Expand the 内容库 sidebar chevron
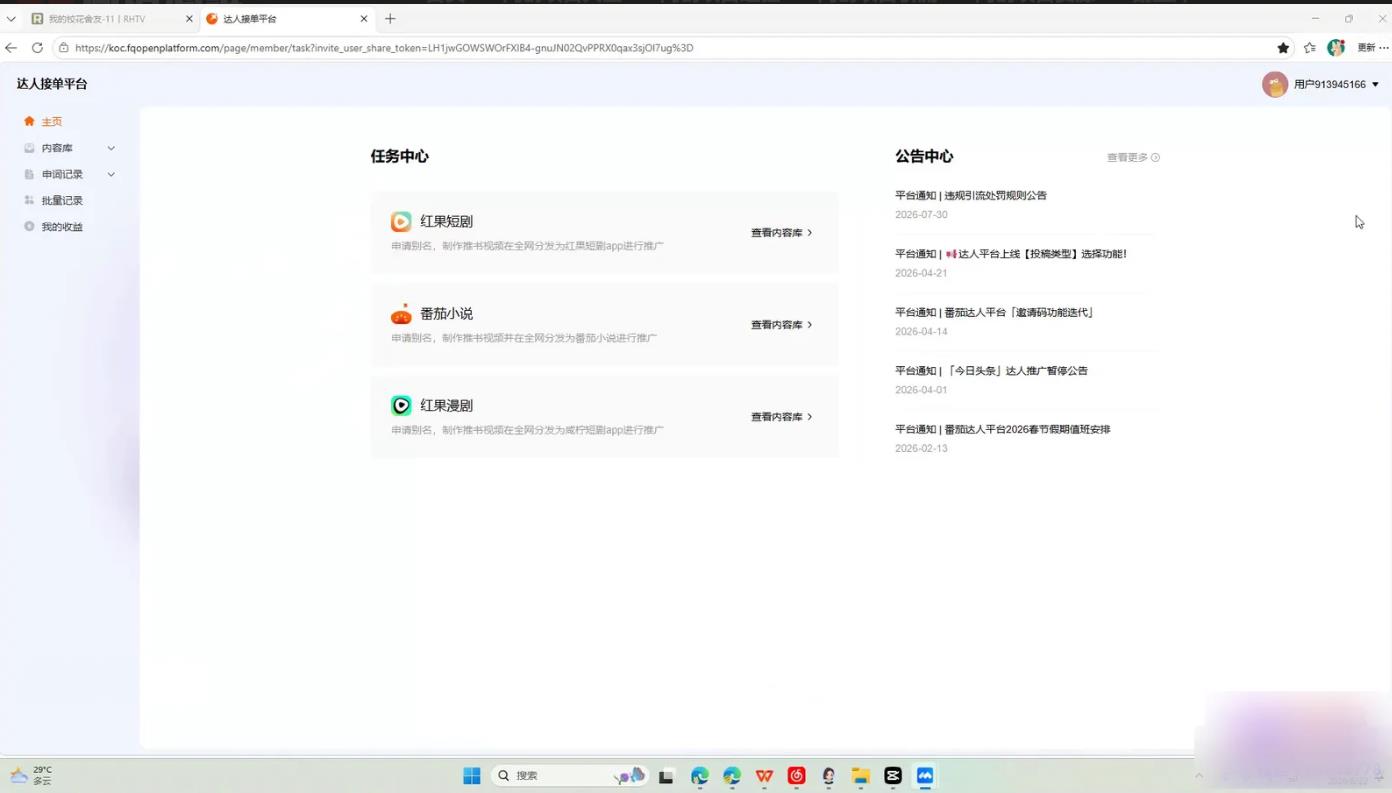 click(111, 148)
